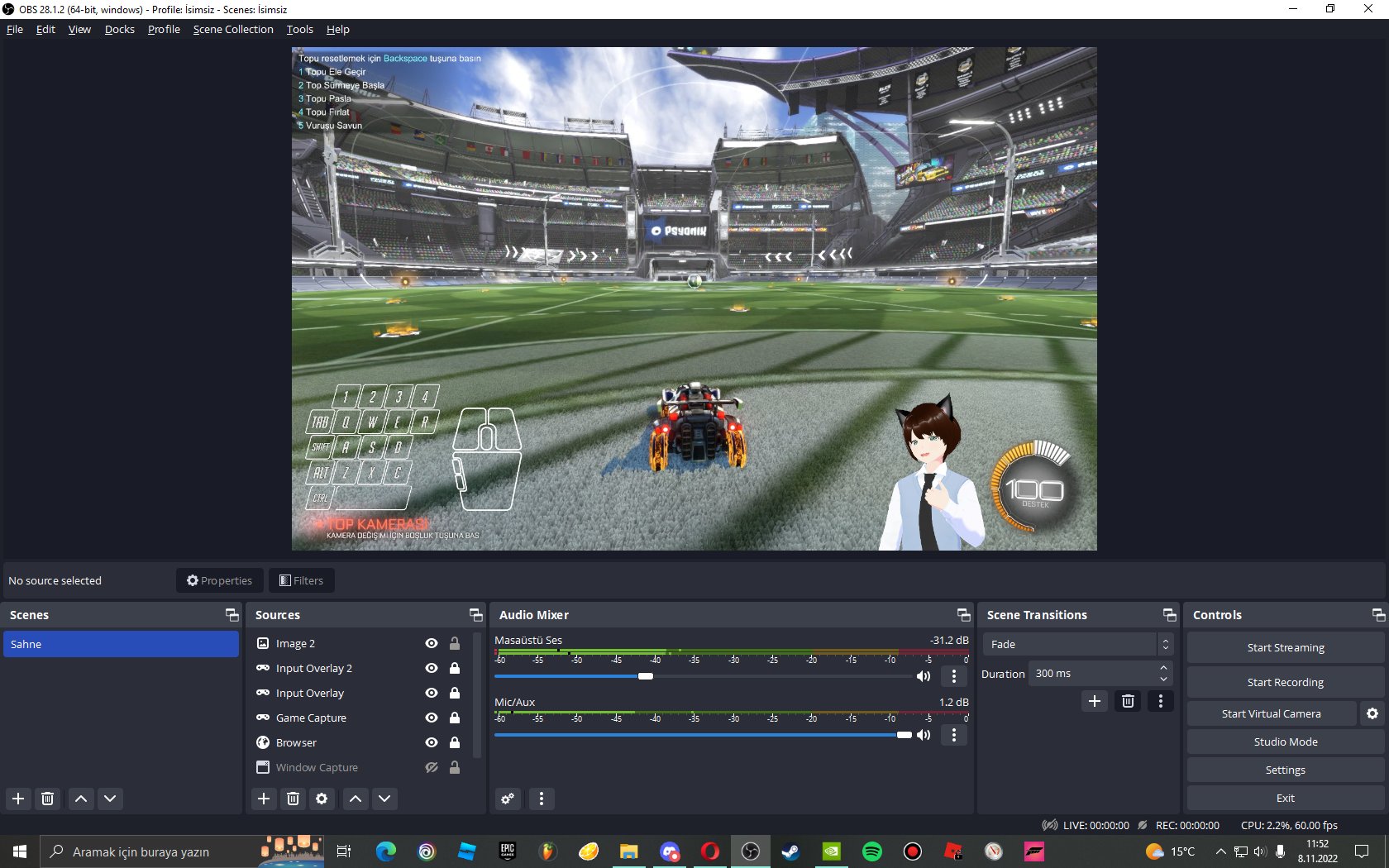The image size is (1389, 868).
Task: Open Masaüstü Ses three-dot options menu
Action: 954,676
